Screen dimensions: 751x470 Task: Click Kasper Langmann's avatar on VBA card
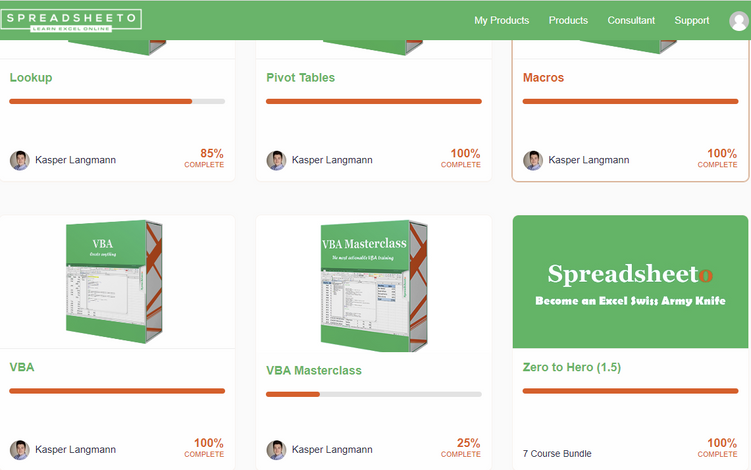point(20,450)
